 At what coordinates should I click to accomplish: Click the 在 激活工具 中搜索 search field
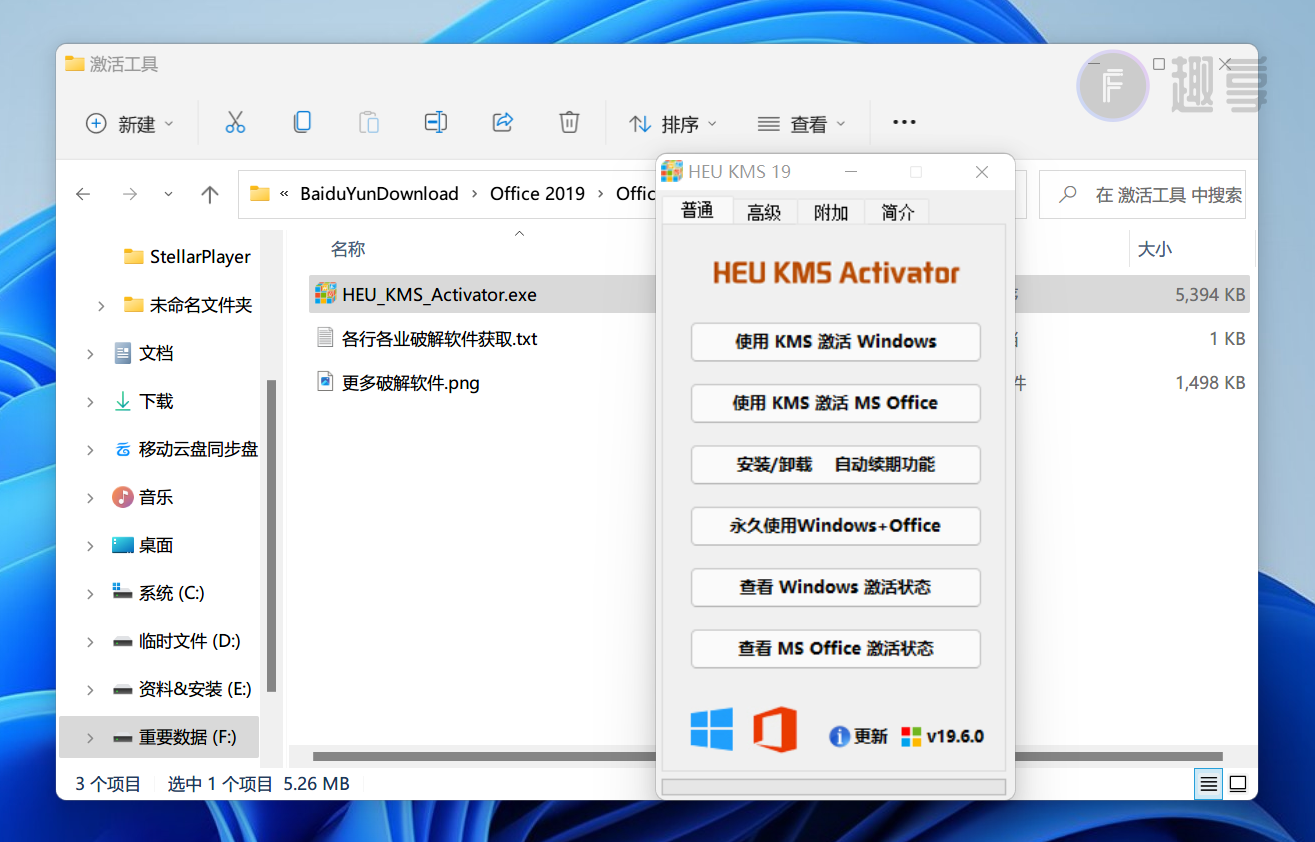[1144, 194]
